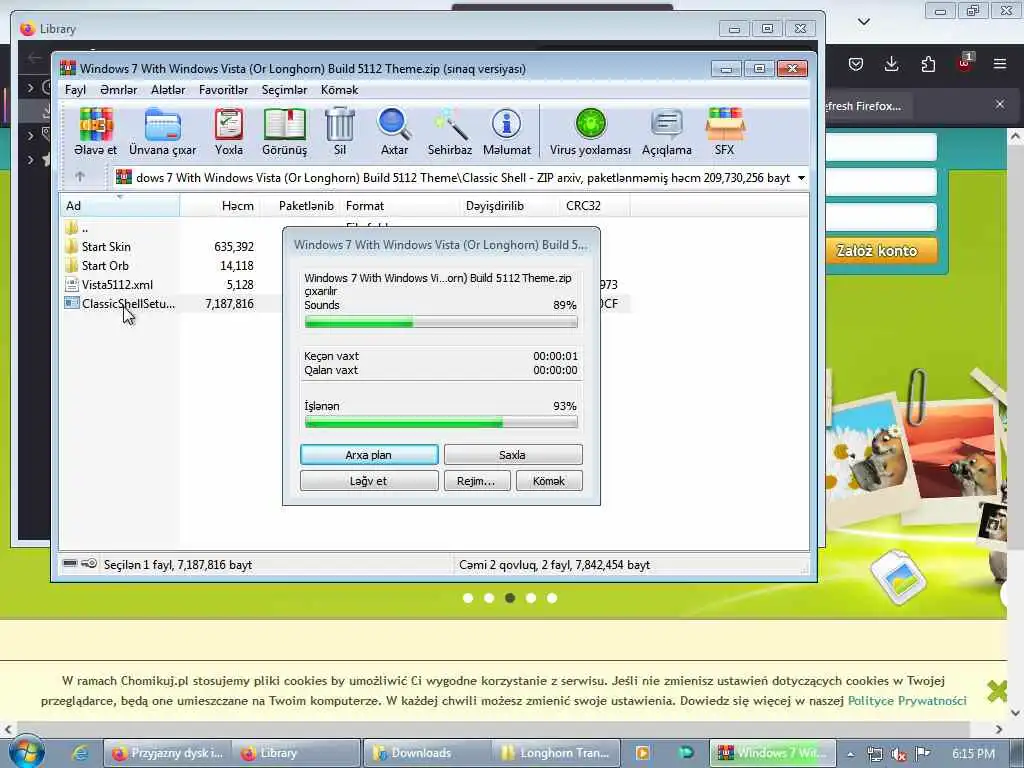The image size is (1024, 768).
Task: Open the Favoritlər menu
Action: 223,89
